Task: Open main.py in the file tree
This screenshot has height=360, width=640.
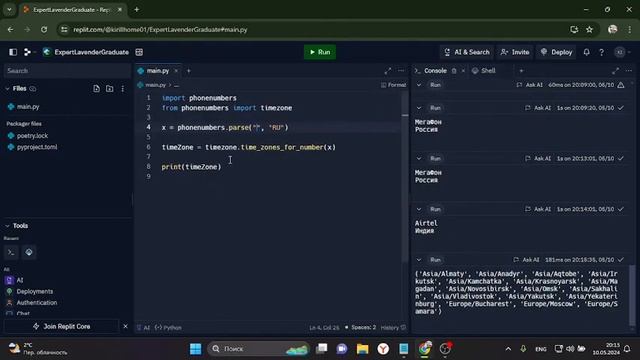Action: 28,107
